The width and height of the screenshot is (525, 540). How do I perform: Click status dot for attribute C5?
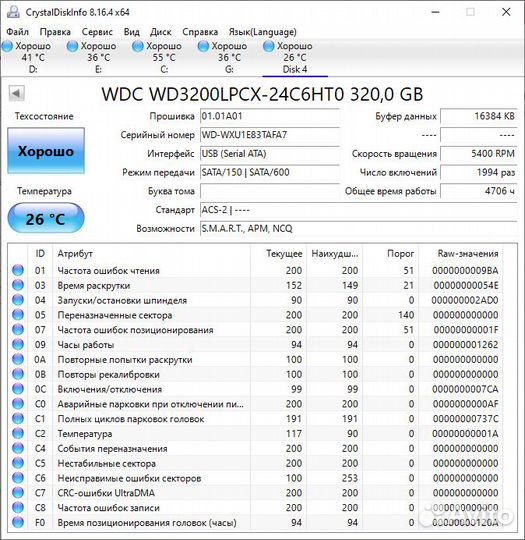click(18, 463)
